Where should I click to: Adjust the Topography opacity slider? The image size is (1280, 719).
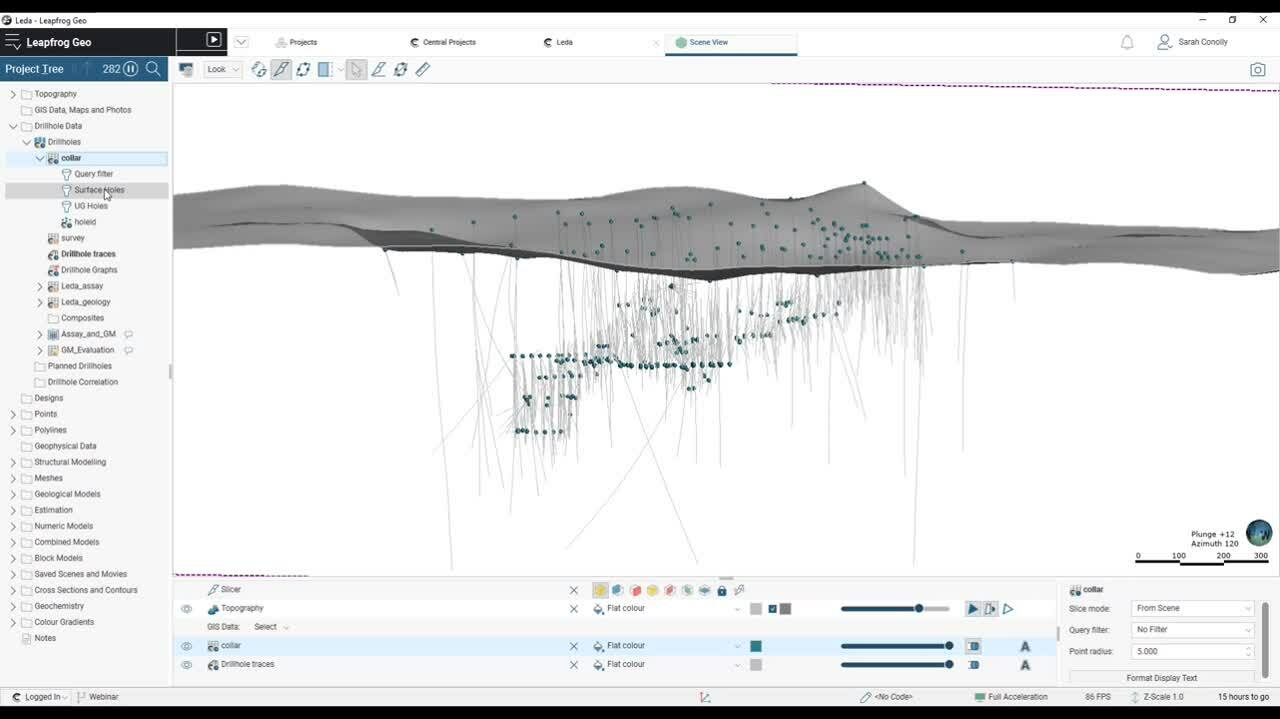tap(895, 609)
